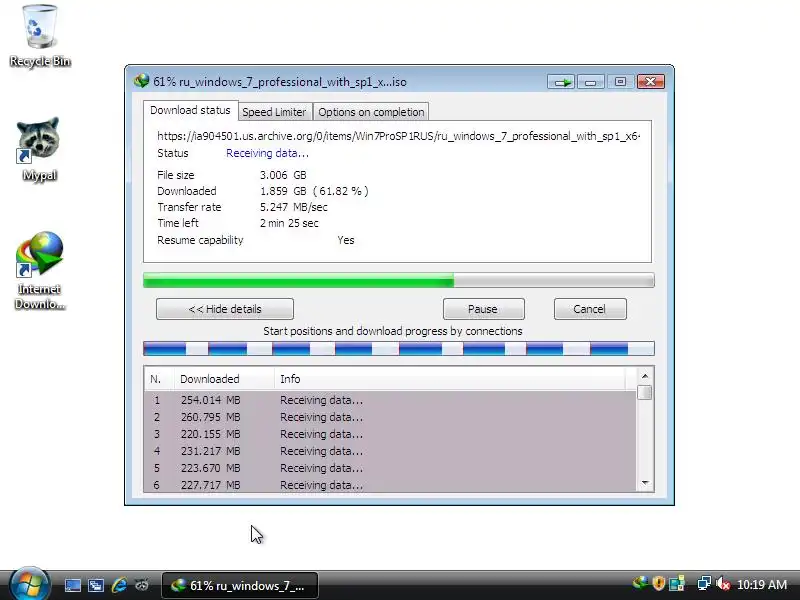
Task: Select connection row 254.014 MB
Action: pyautogui.click(x=390, y=400)
